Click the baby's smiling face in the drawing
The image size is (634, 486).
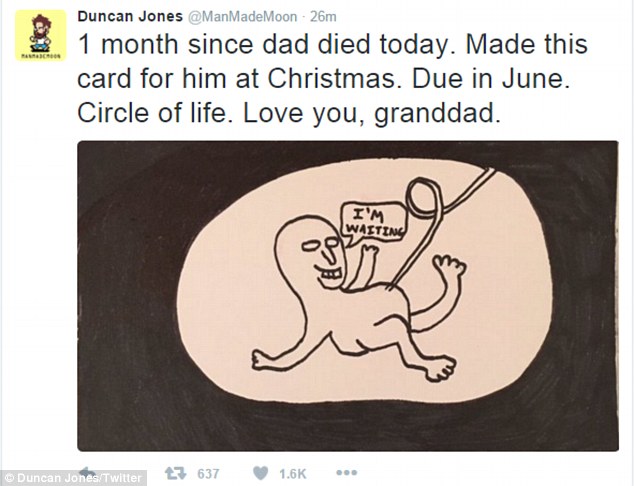[323, 256]
